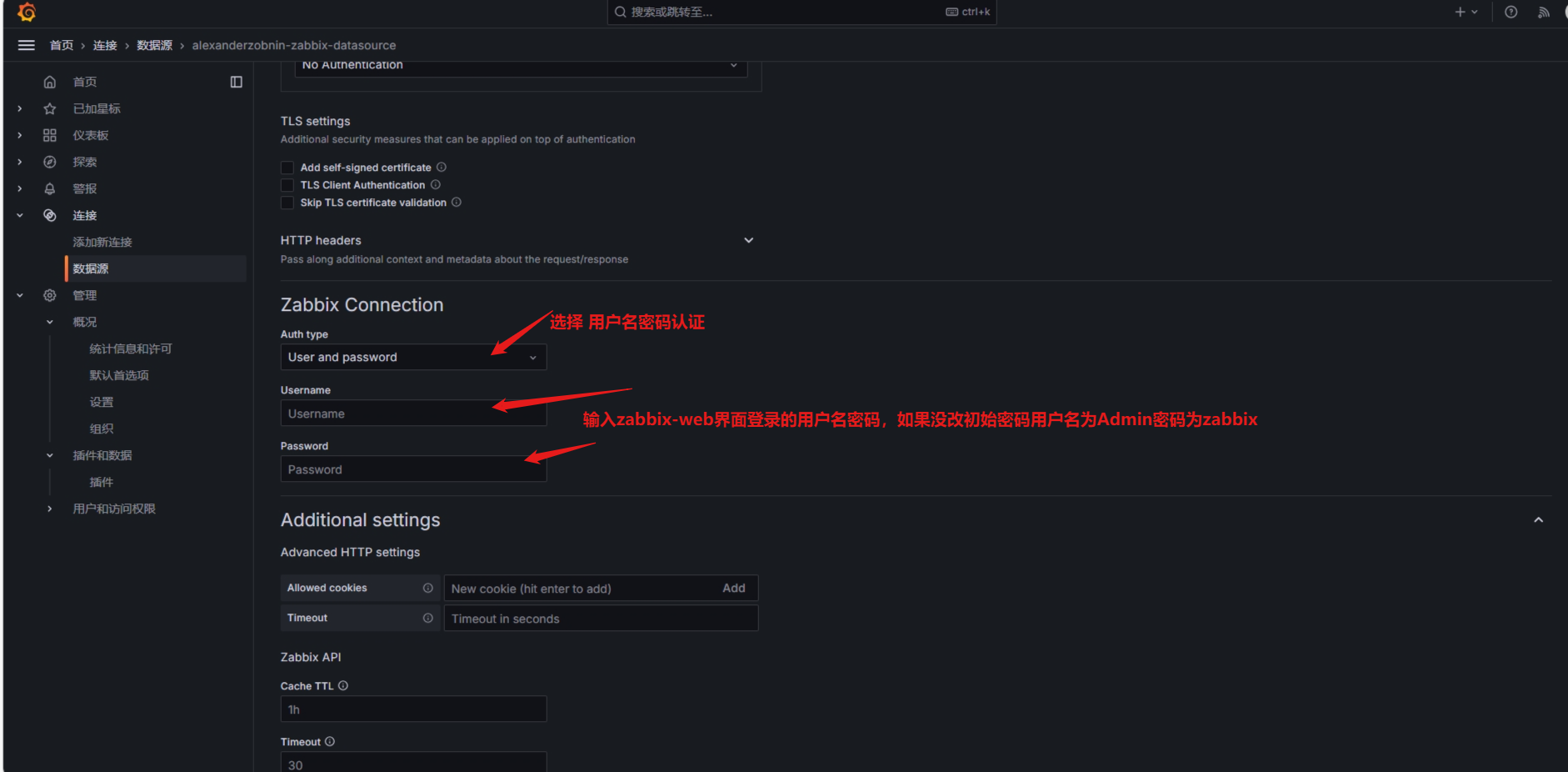This screenshot has height=772, width=1568.
Task: Click info icon in Advanced HTTP Timeout row
Action: (x=428, y=618)
